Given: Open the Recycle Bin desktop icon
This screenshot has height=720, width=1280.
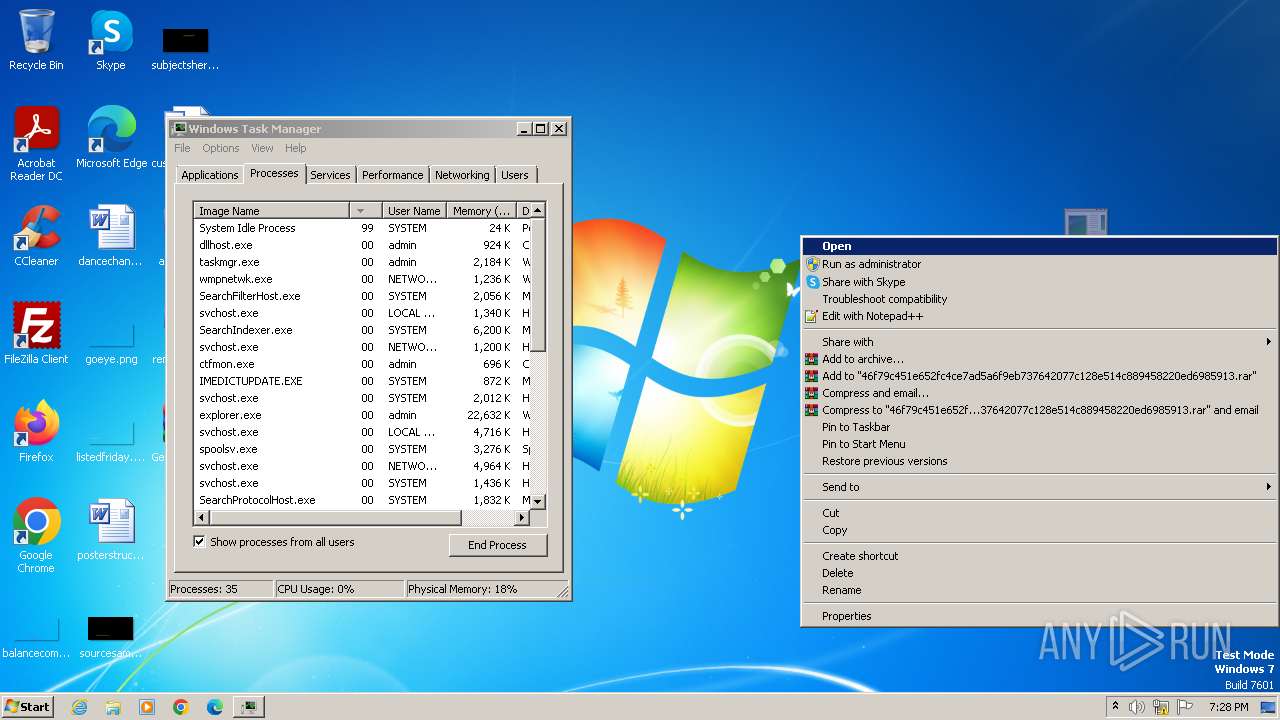Looking at the screenshot, I should click(36, 40).
